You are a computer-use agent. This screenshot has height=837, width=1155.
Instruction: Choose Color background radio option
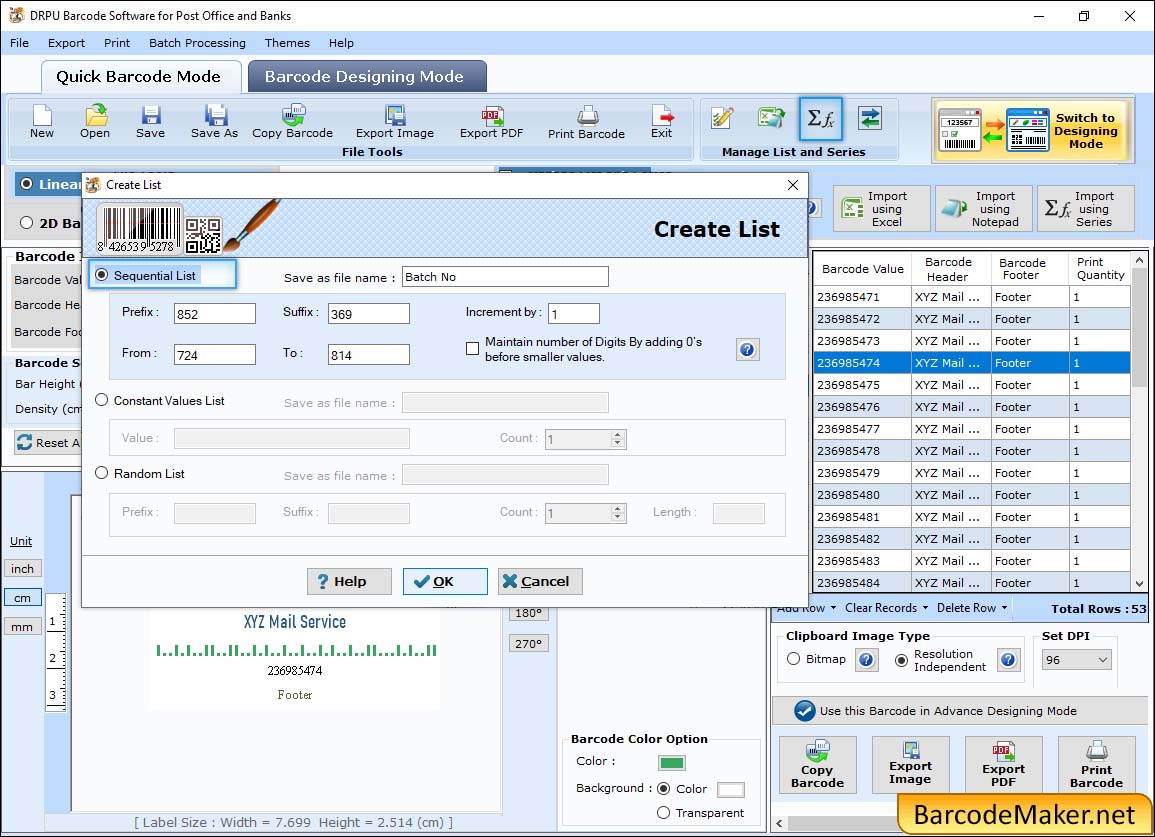coord(664,788)
